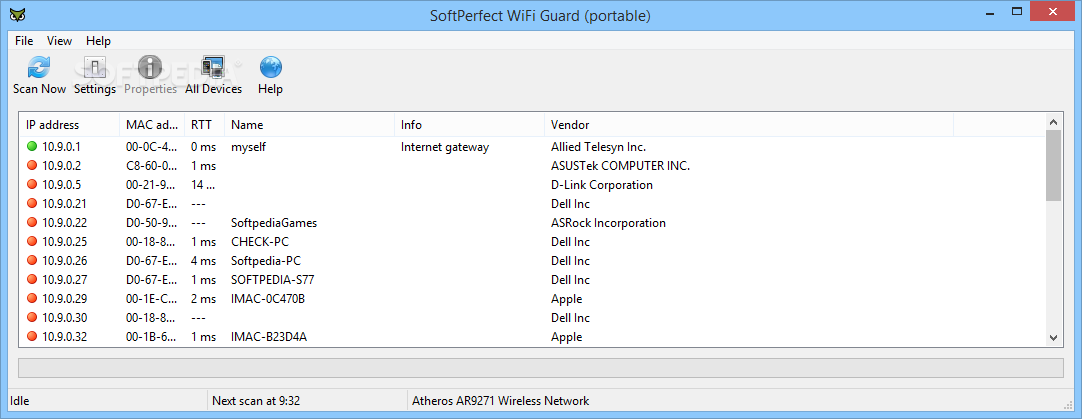This screenshot has width=1082, height=419.
Task: Click the red status dot for 10.9.0.25
Action: point(32,242)
